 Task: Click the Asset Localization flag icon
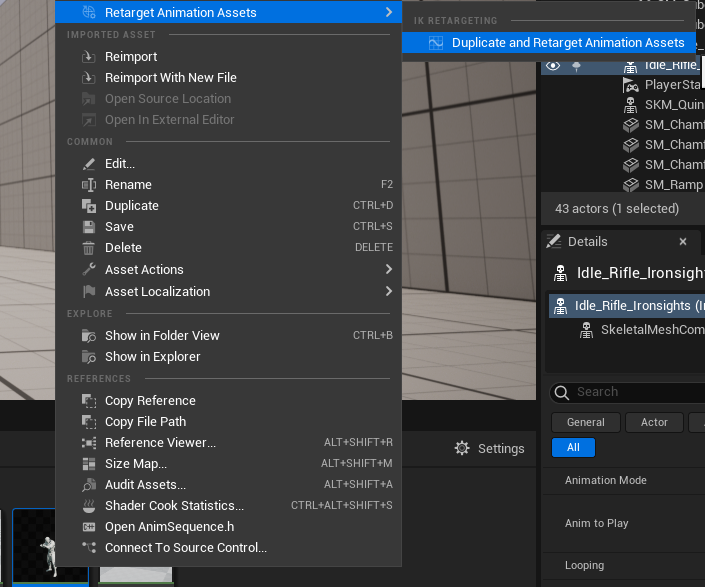coord(89,292)
